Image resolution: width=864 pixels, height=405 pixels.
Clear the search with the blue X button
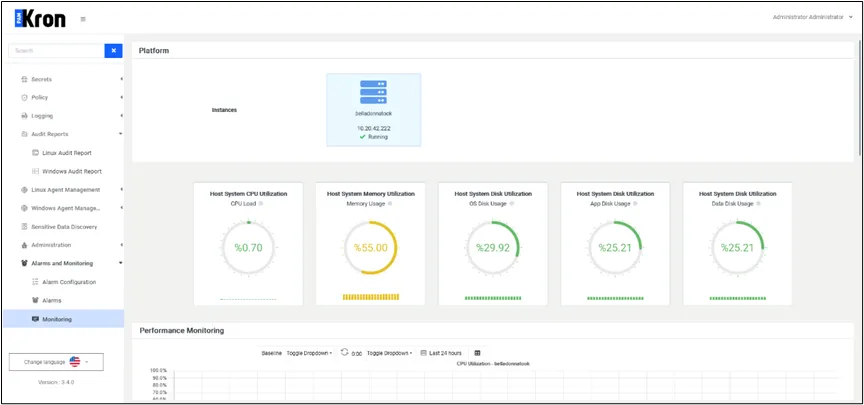(114, 51)
